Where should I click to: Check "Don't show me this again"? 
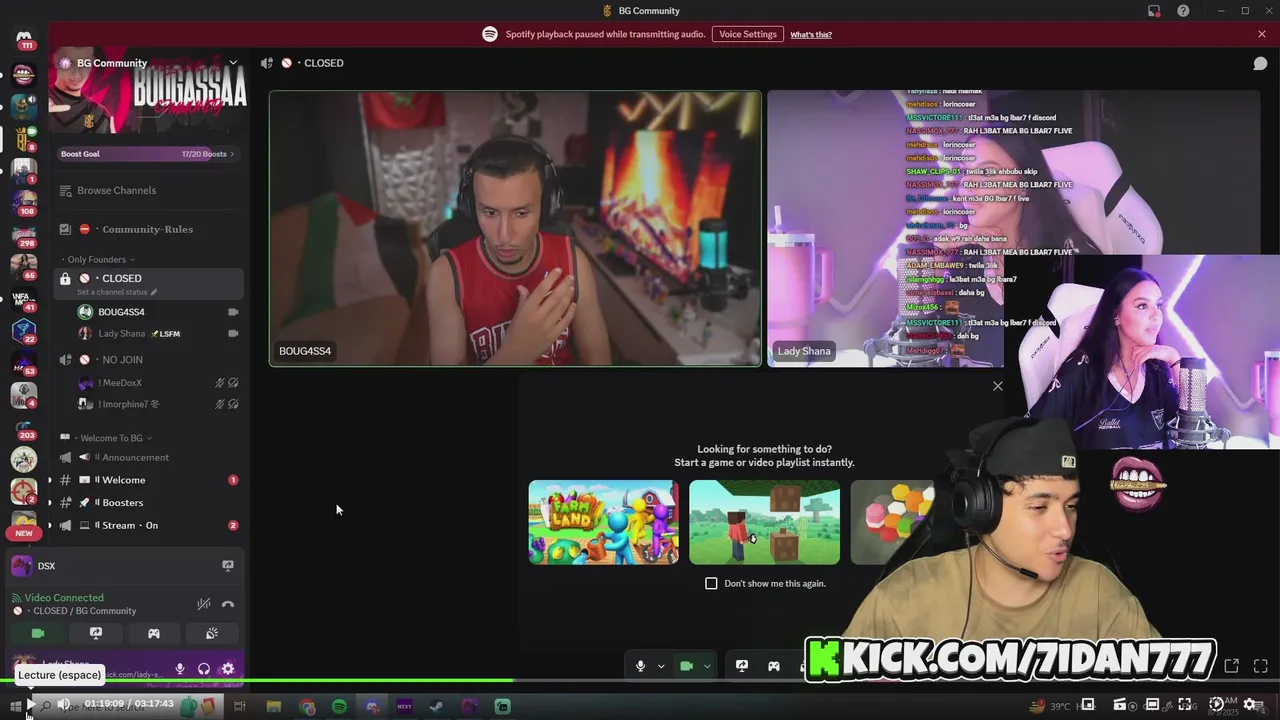[711, 583]
